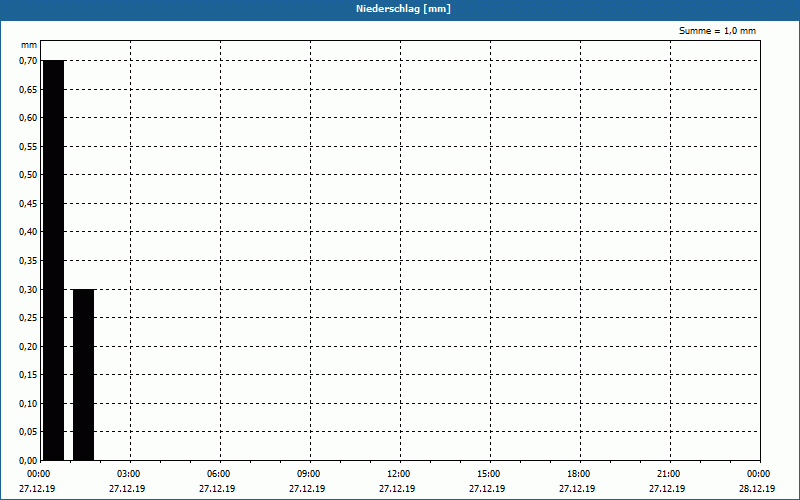Select the 27.12.19 date under 06:00
This screenshot has height=500, width=800.
(x=217, y=488)
